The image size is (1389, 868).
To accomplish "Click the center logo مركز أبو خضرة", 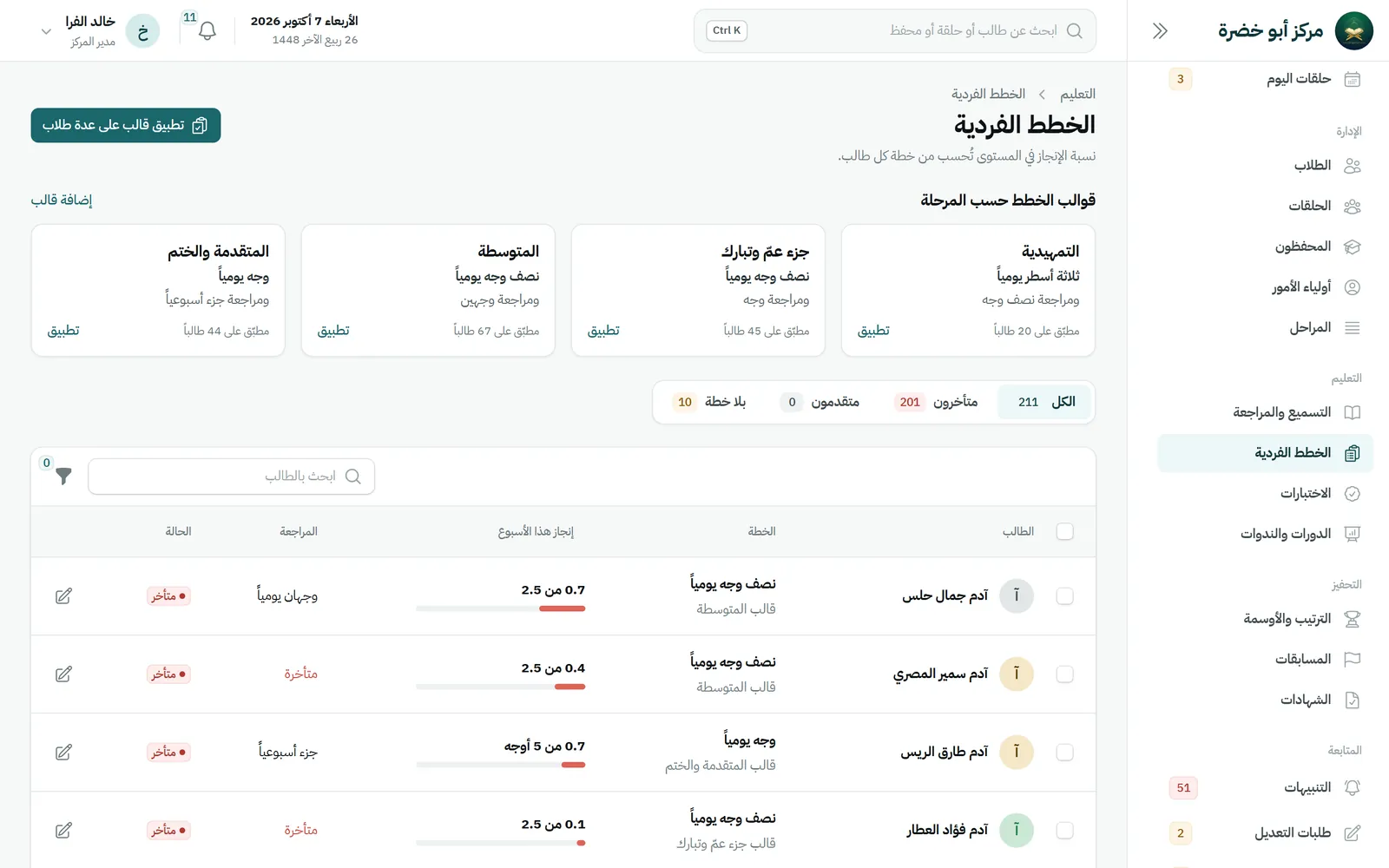I will [1295, 31].
